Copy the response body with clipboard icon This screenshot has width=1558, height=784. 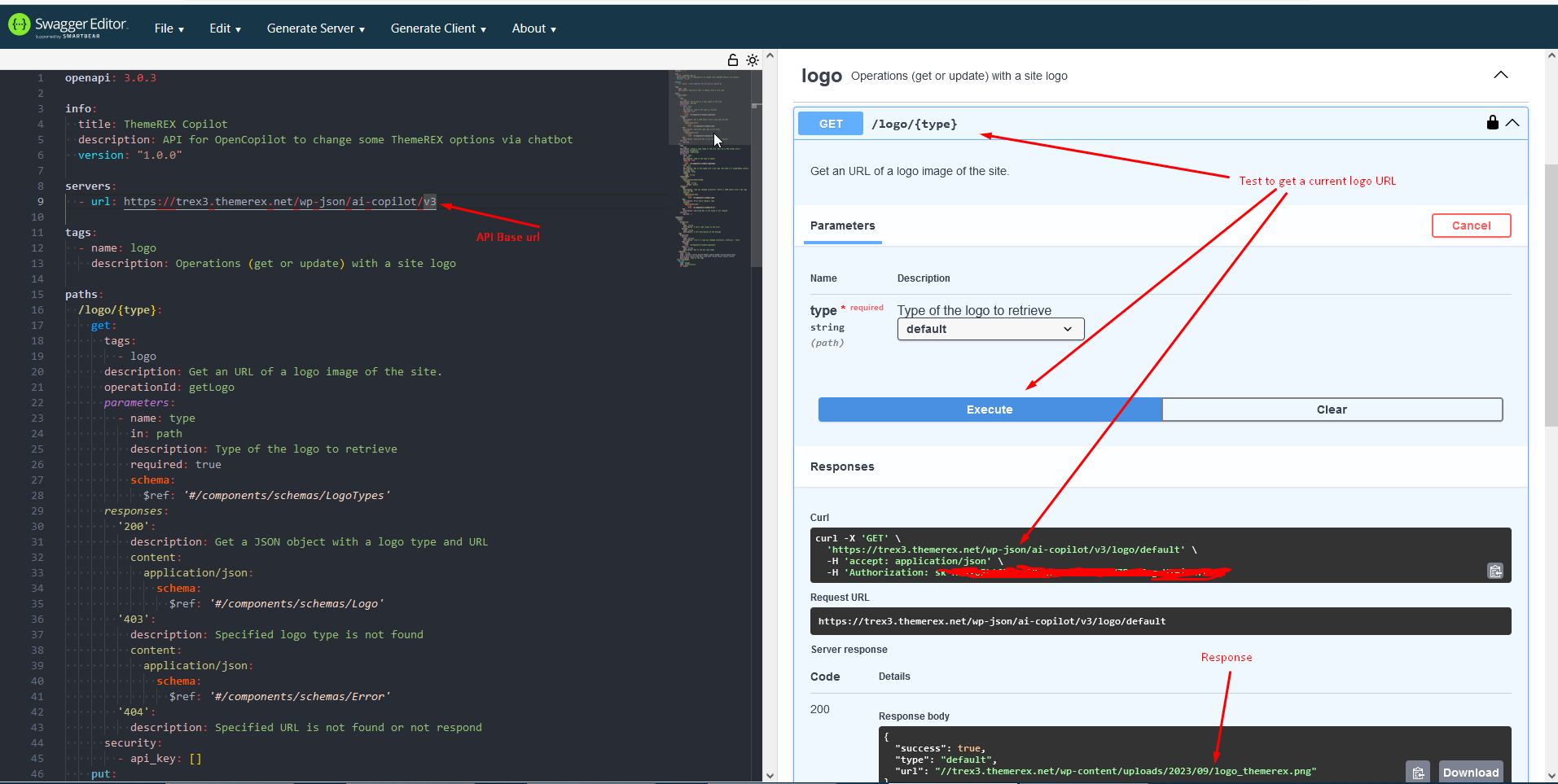point(1418,773)
